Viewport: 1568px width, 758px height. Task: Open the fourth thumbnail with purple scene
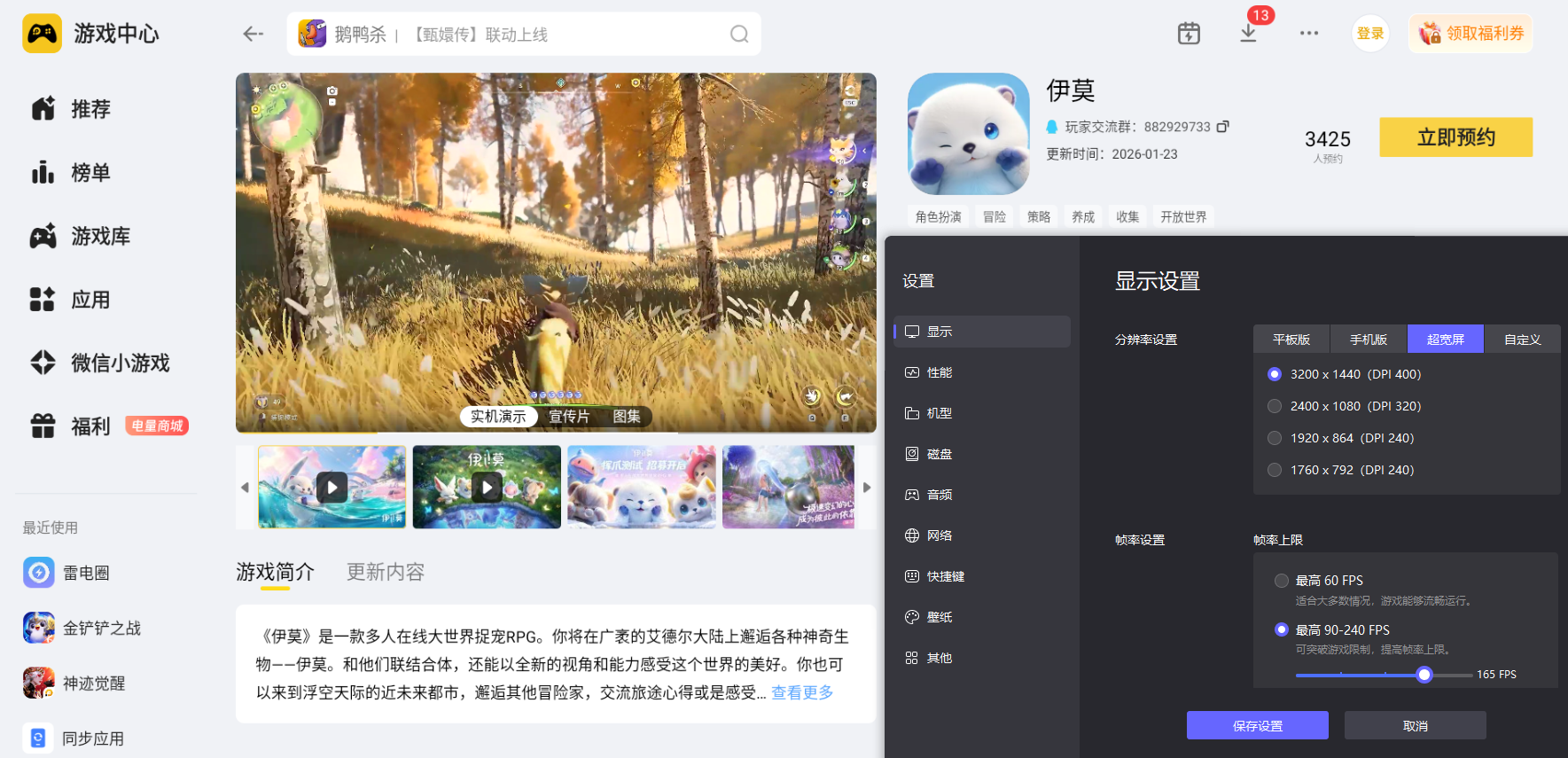click(789, 488)
